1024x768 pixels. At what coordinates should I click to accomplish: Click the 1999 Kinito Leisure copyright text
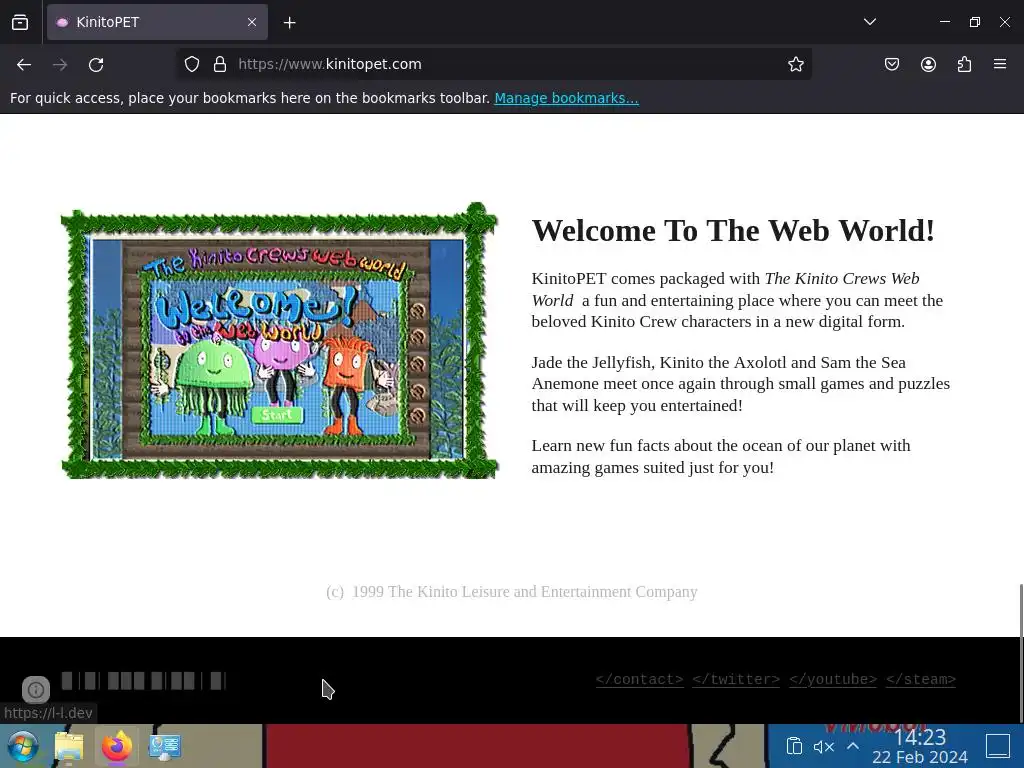click(x=512, y=592)
